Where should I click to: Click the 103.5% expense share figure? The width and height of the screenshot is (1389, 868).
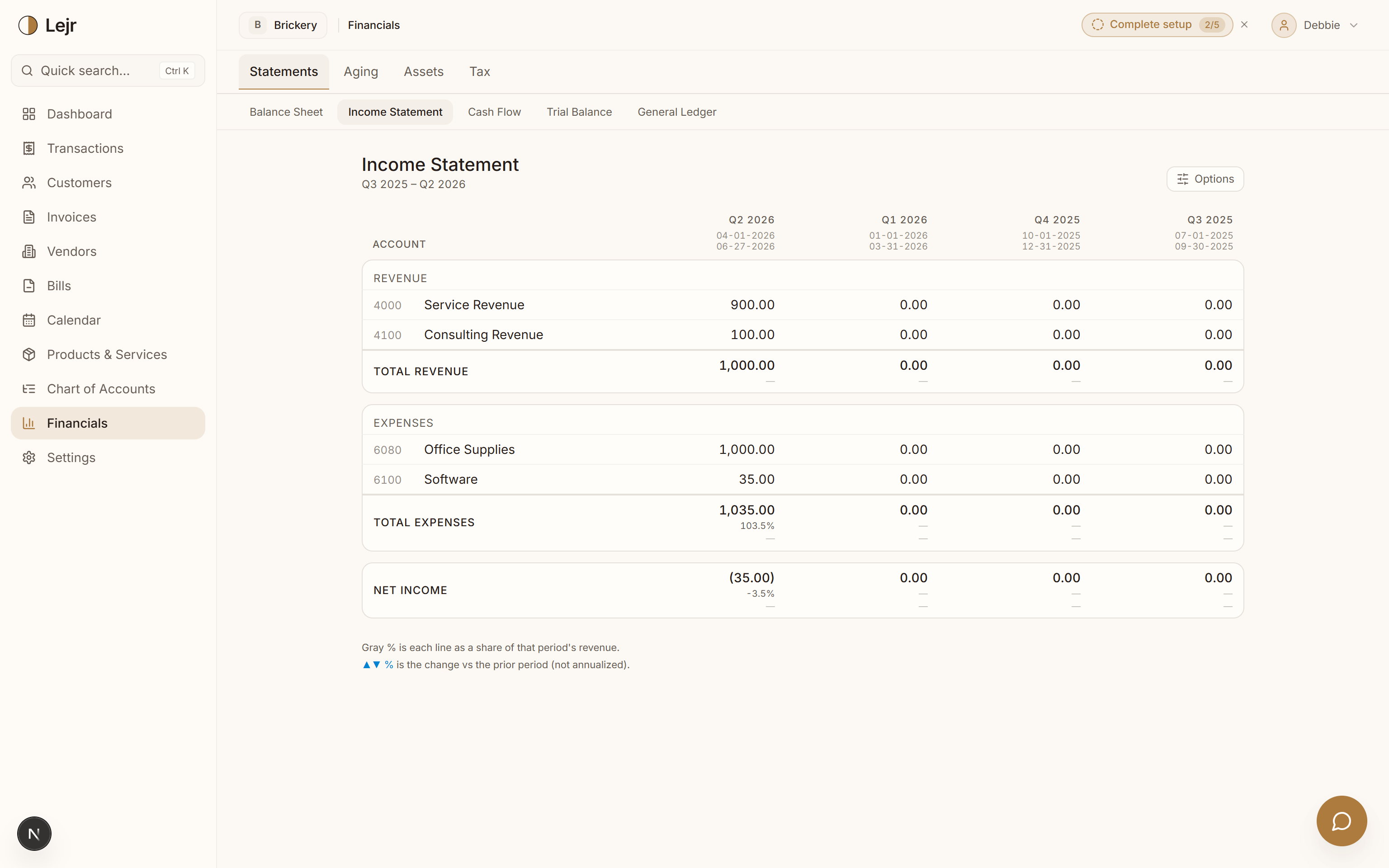tap(757, 526)
